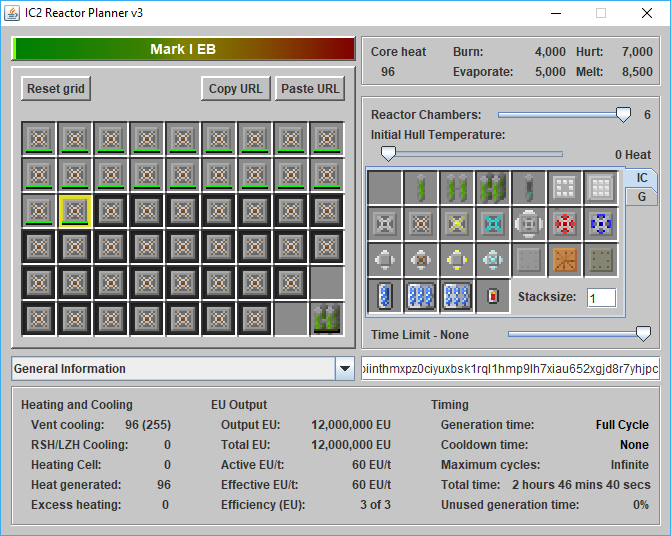671x536 pixels.
Task: Click '2 hours 46 mins 40 secs' total time
Action: click(x=581, y=485)
